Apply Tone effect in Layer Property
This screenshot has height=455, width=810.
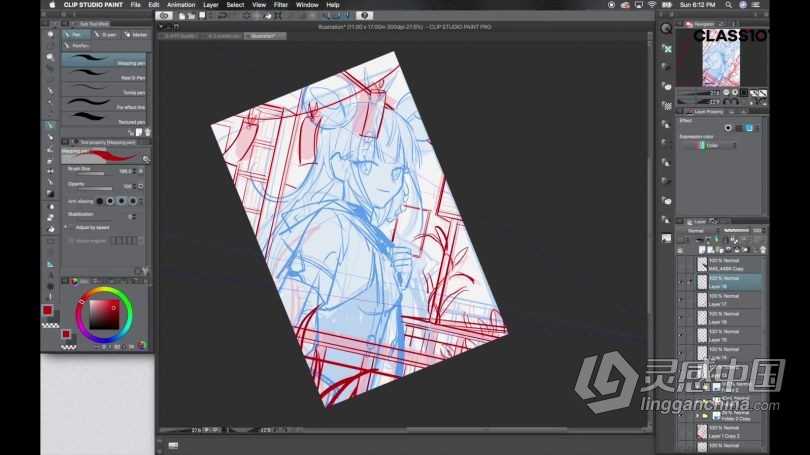[739, 128]
